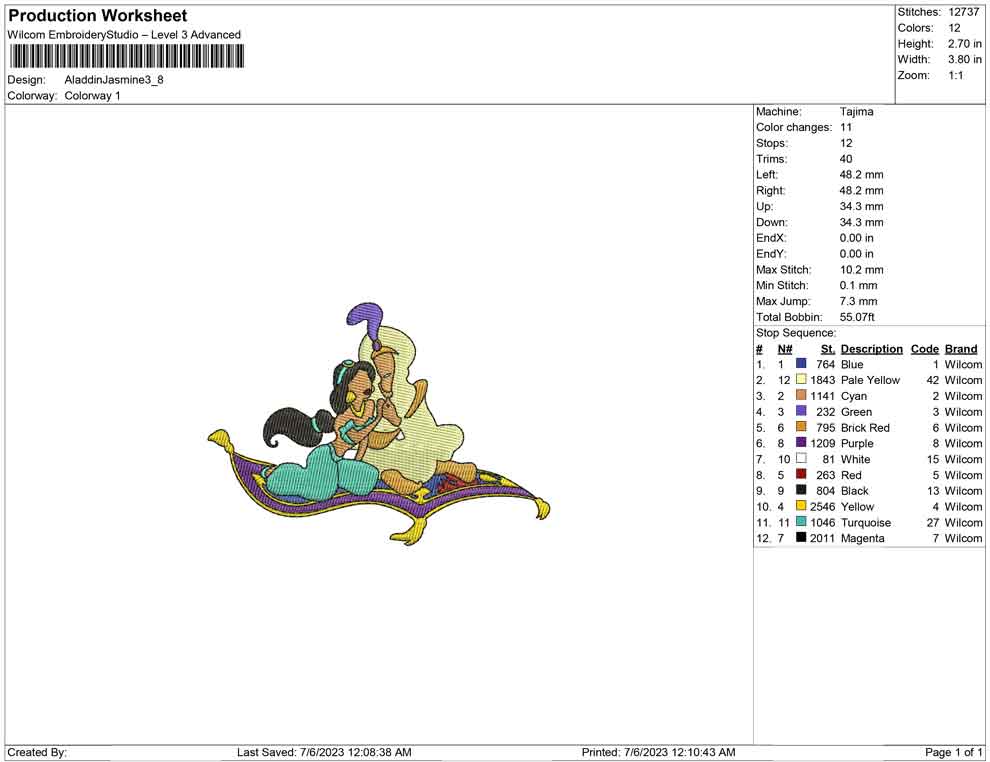Screen dimensions: 990x762
Task: Click the barcode under the worksheet title
Action: (x=127, y=56)
